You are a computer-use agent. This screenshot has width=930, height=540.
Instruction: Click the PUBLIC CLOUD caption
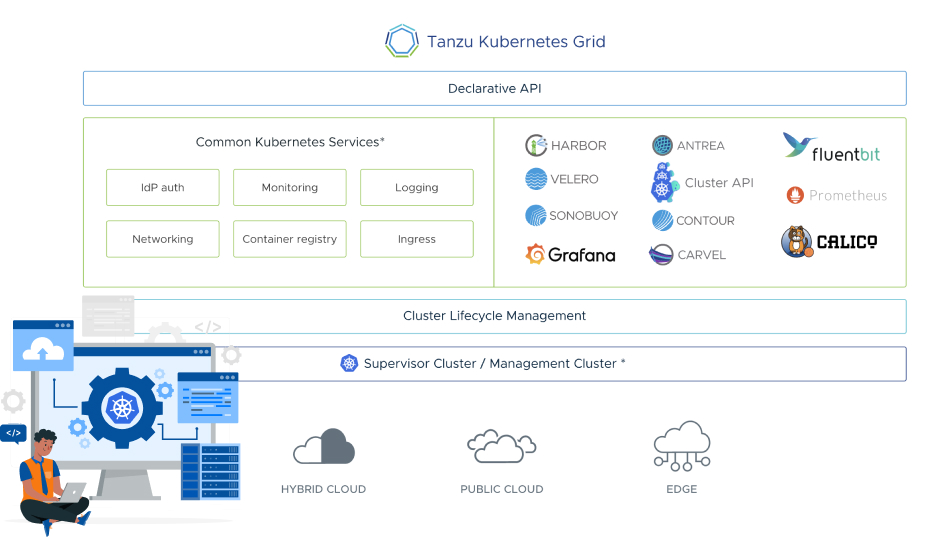(x=502, y=489)
